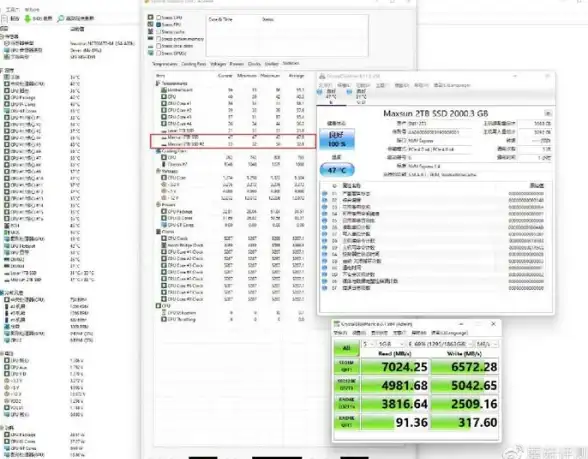The image size is (588, 459).
Task: Open the target drive selection dropdown
Action: tap(440, 344)
